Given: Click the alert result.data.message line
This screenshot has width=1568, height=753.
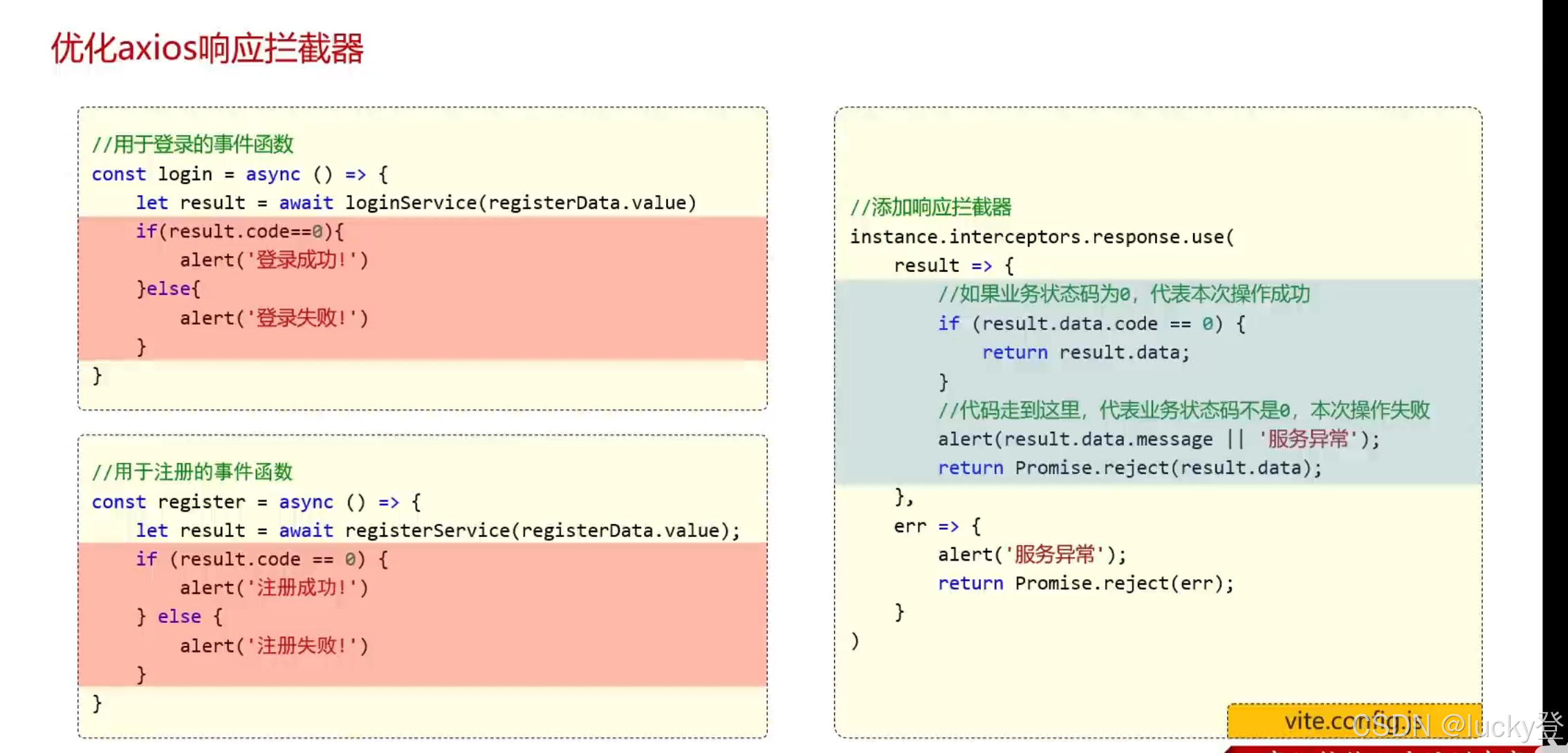Looking at the screenshot, I should coord(1158,439).
